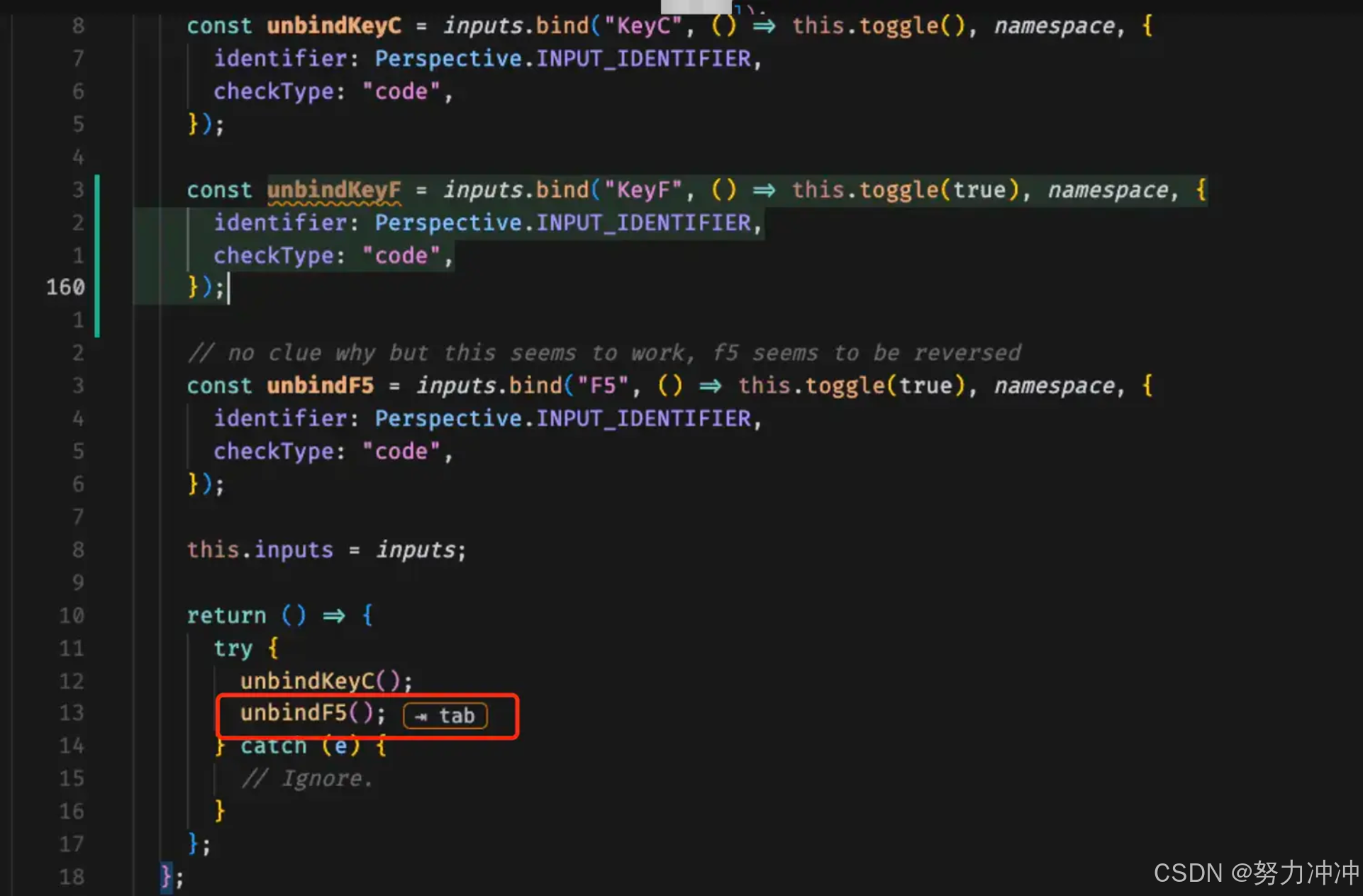Click toggle(true) in the KeyF binding line
The height and width of the screenshot is (896, 1363).
(938, 190)
